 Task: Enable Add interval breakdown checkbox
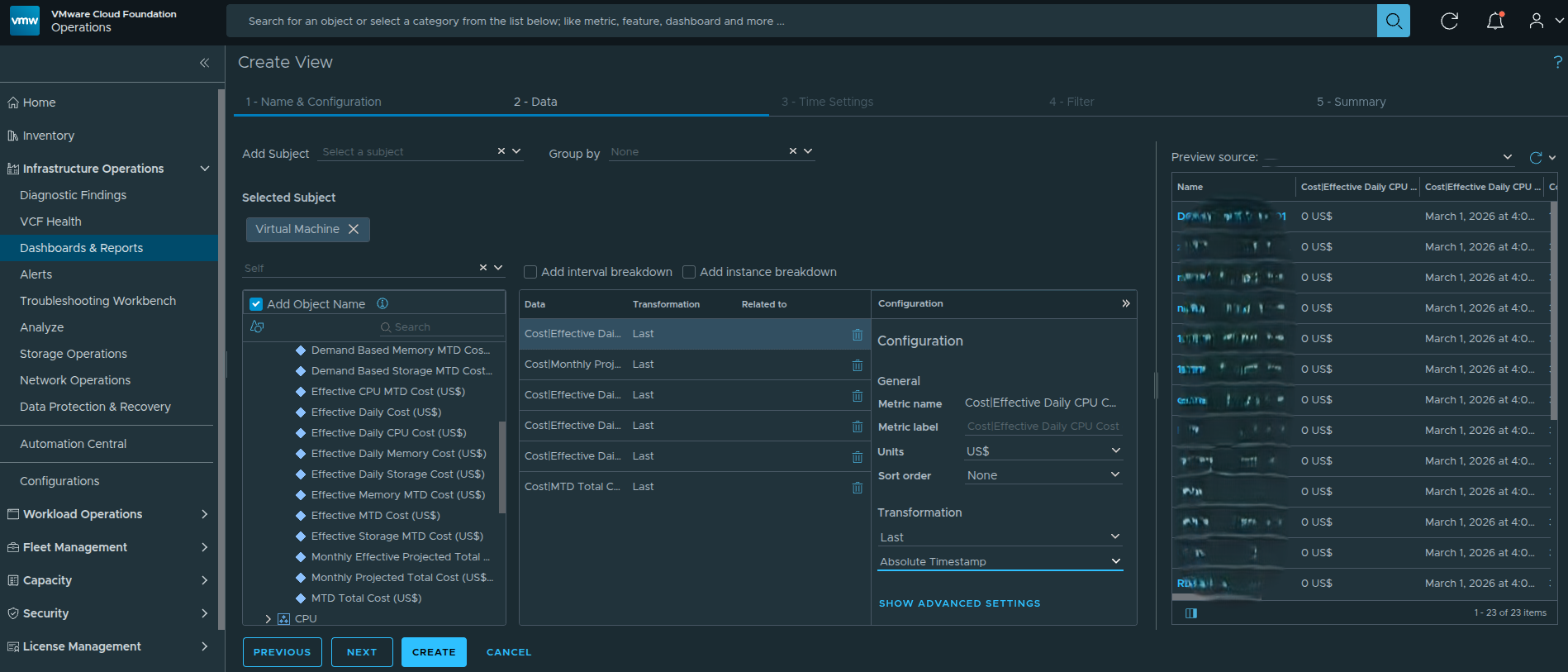(530, 272)
